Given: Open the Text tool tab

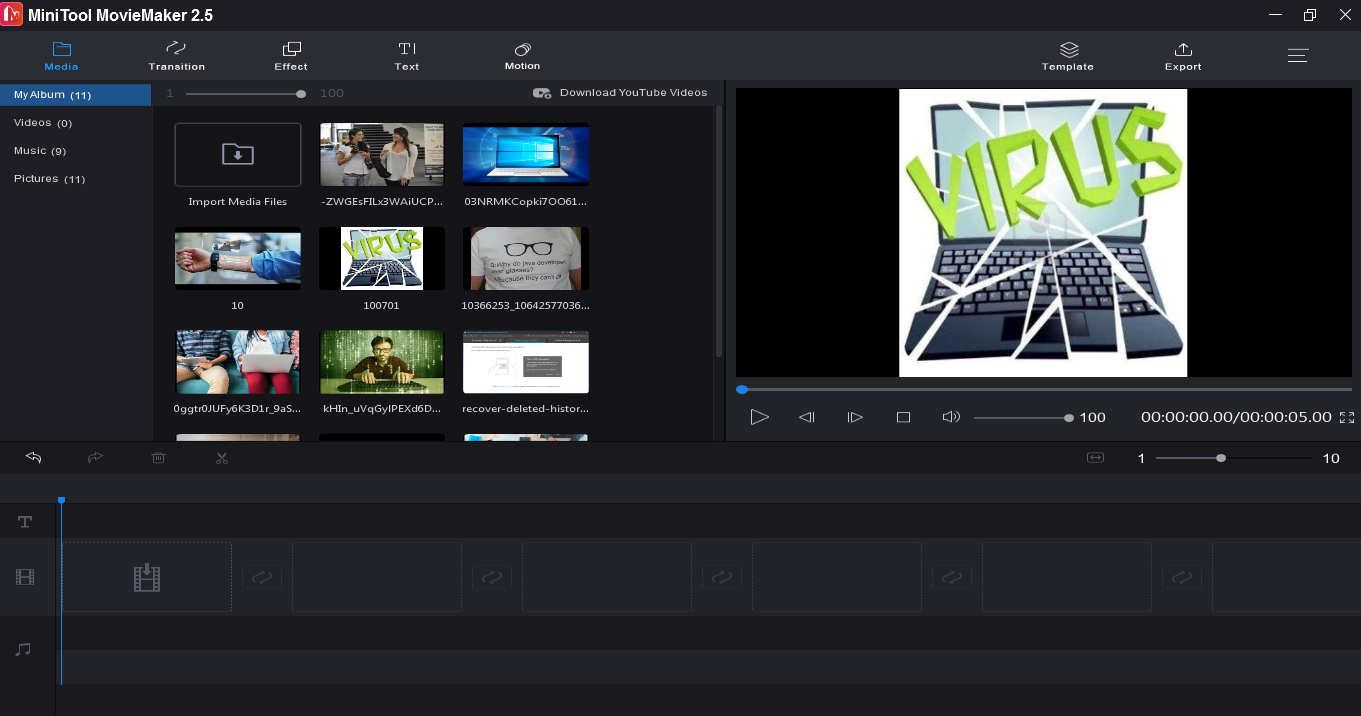Looking at the screenshot, I should pyautogui.click(x=407, y=56).
